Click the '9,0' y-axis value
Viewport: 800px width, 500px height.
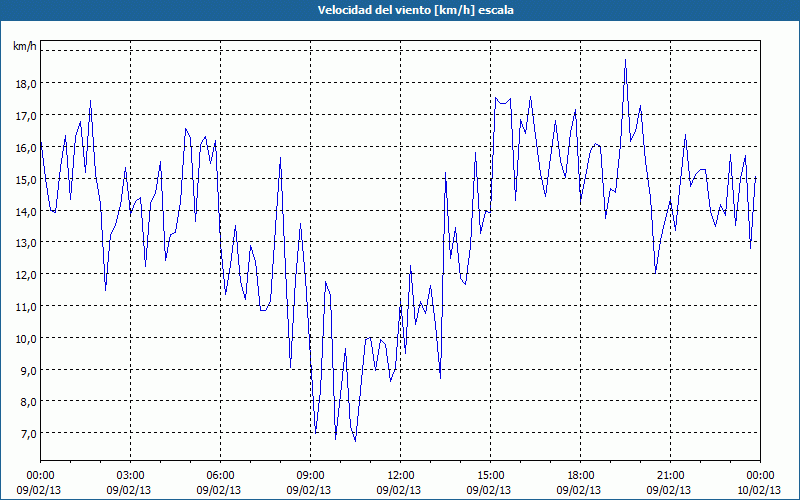coord(29,370)
